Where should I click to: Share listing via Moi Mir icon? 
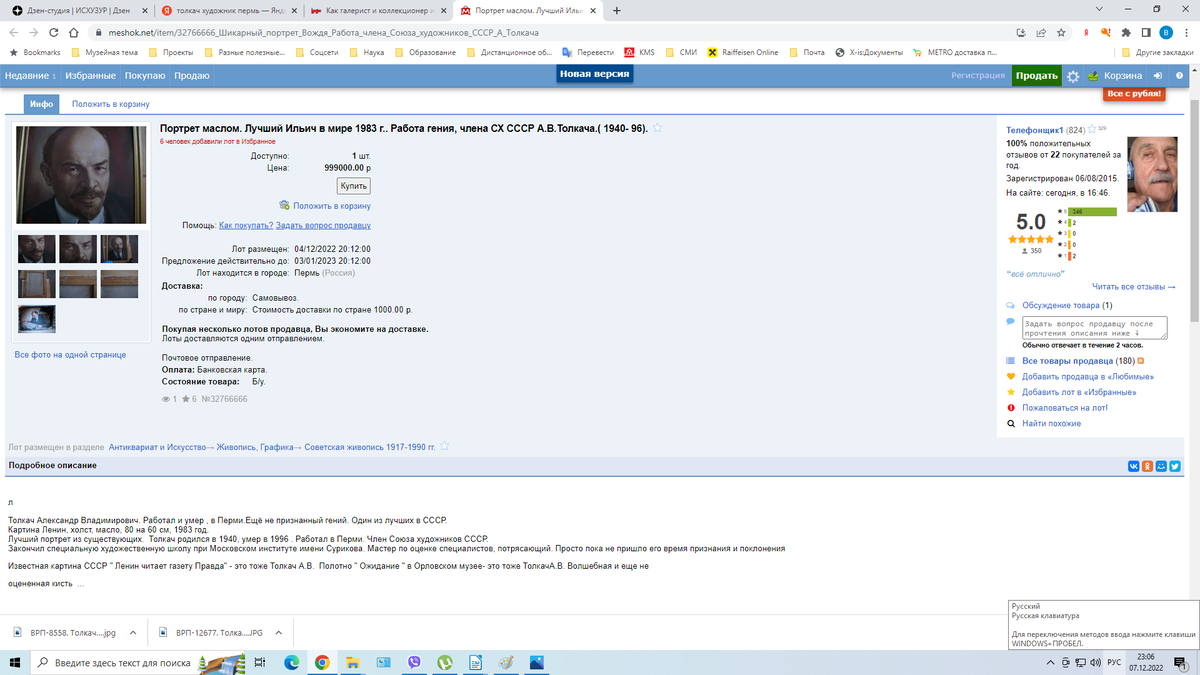(x=1161, y=466)
